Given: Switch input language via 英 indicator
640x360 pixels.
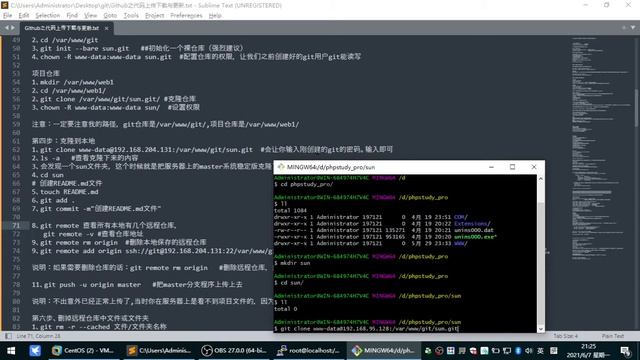Looking at the screenshot, I should [540, 351].
